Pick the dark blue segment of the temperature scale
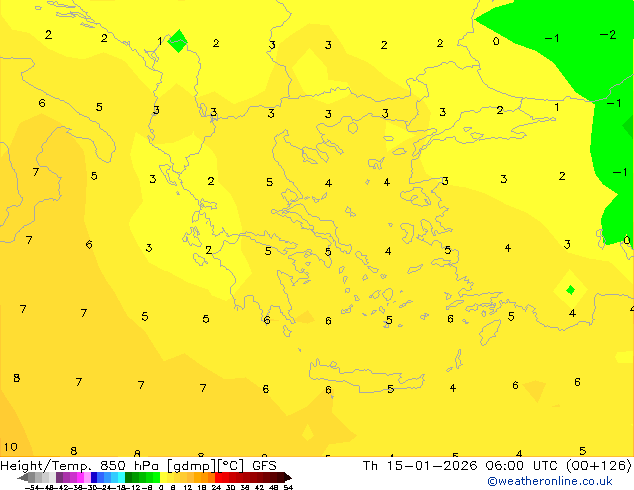 [94, 477]
